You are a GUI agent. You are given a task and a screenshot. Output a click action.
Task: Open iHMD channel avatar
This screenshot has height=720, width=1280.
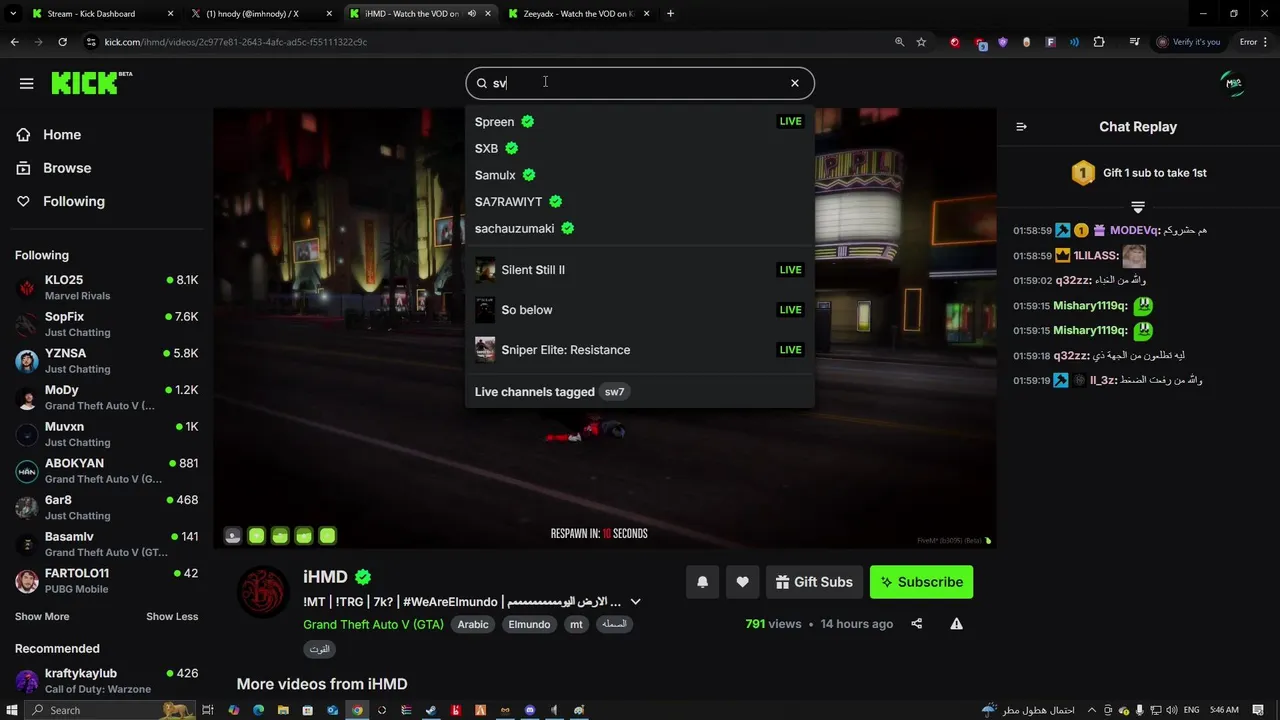point(263,591)
